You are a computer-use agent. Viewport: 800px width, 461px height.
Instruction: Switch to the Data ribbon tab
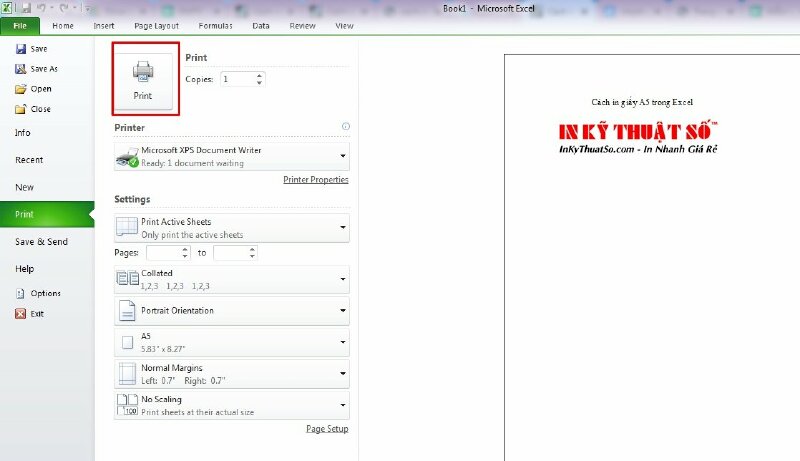261,26
